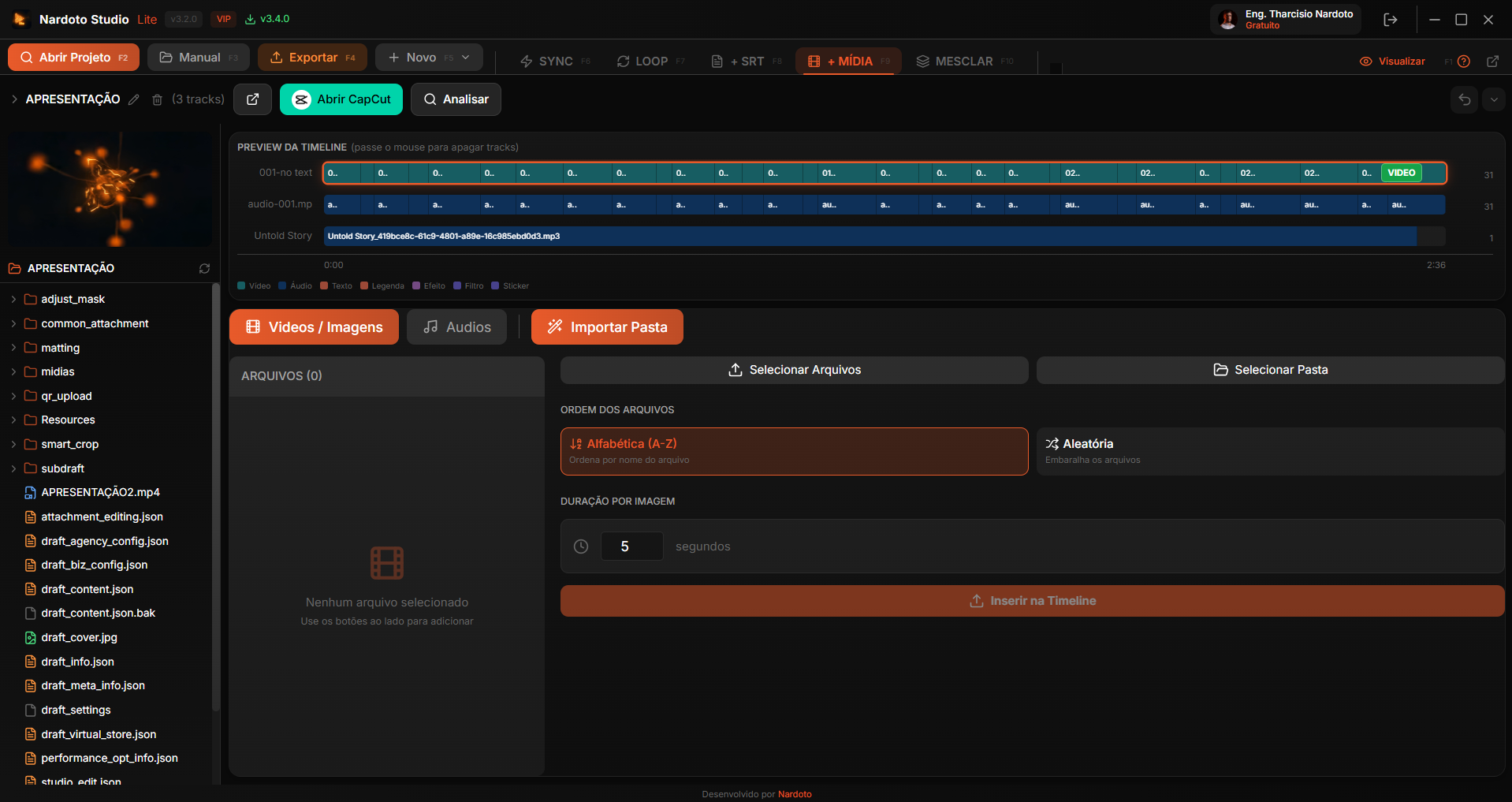Click the trash icon beside APRESENTAÇÃO
The height and width of the screenshot is (802, 1512).
(x=157, y=99)
